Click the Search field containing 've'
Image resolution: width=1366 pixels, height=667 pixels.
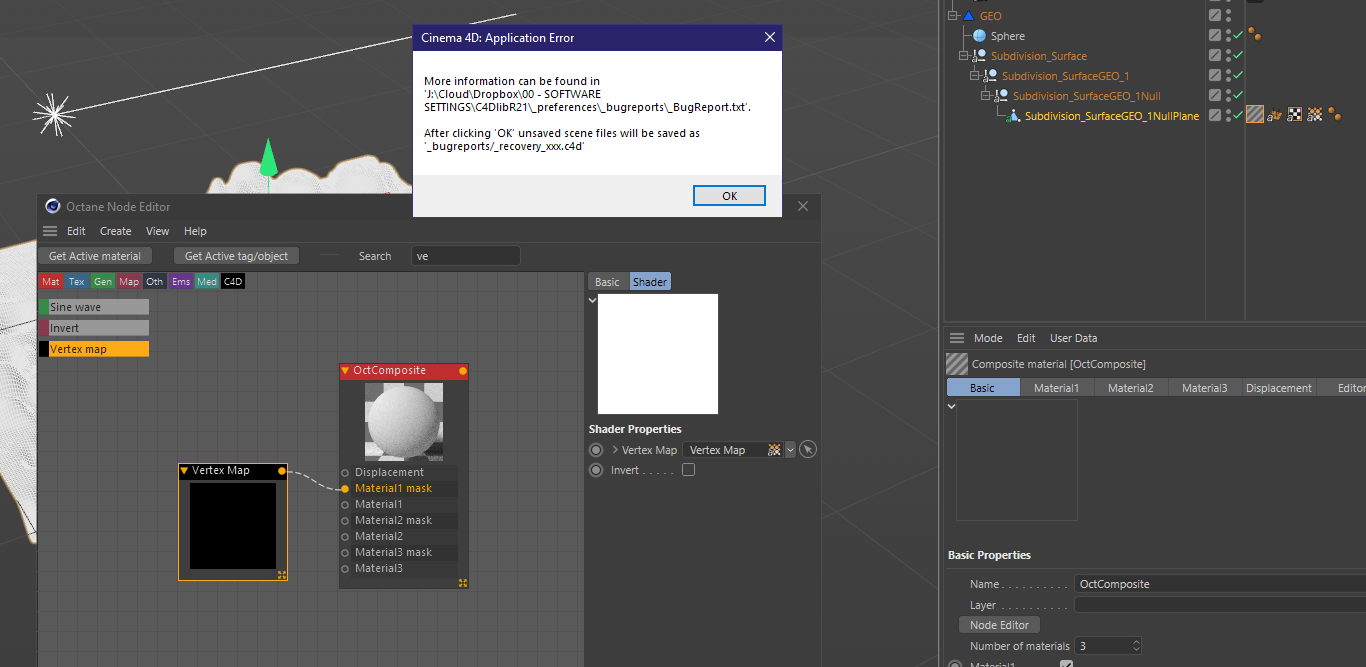[466, 256]
